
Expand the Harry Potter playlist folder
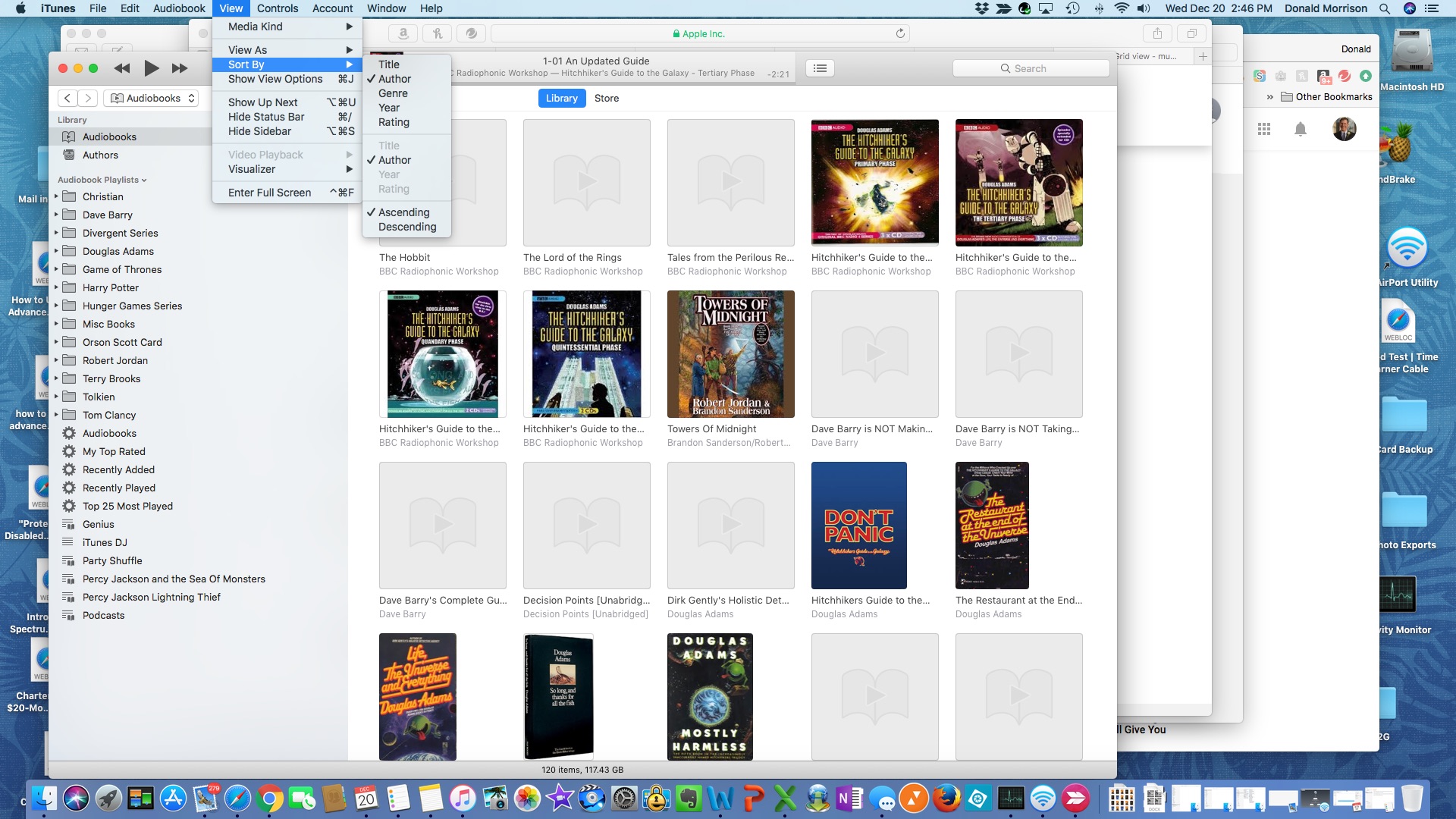tap(56, 287)
